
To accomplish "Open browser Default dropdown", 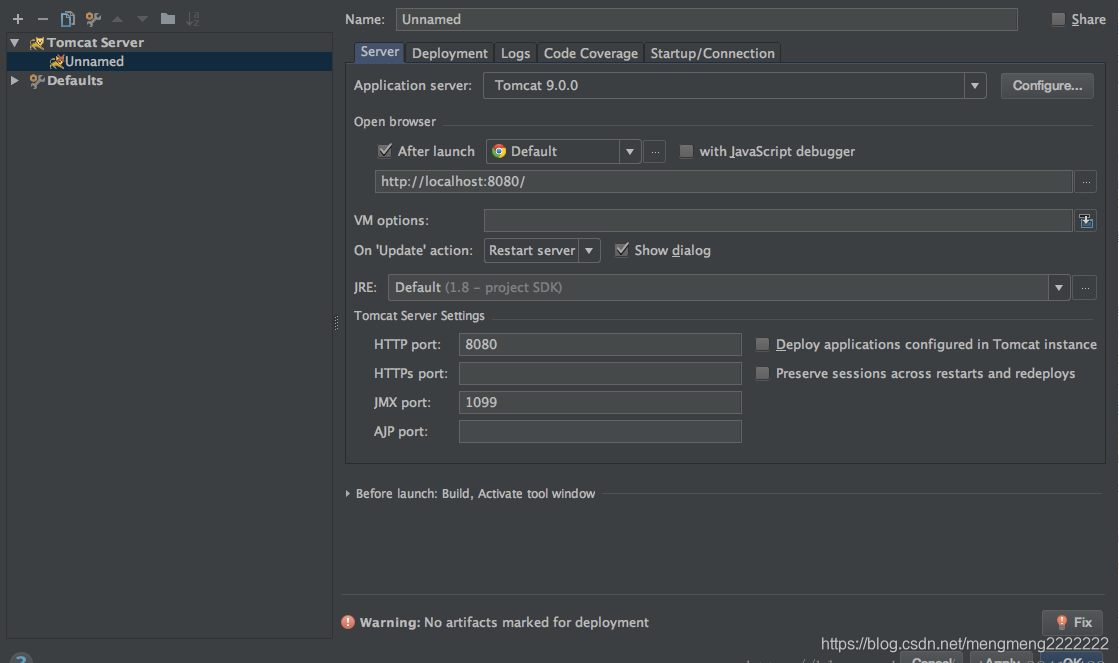I will (629, 151).
